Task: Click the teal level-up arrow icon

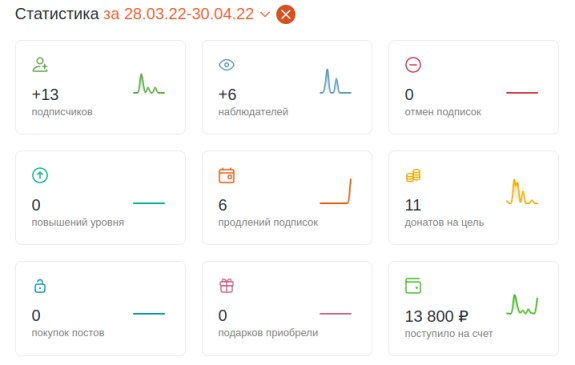Action: tap(40, 175)
